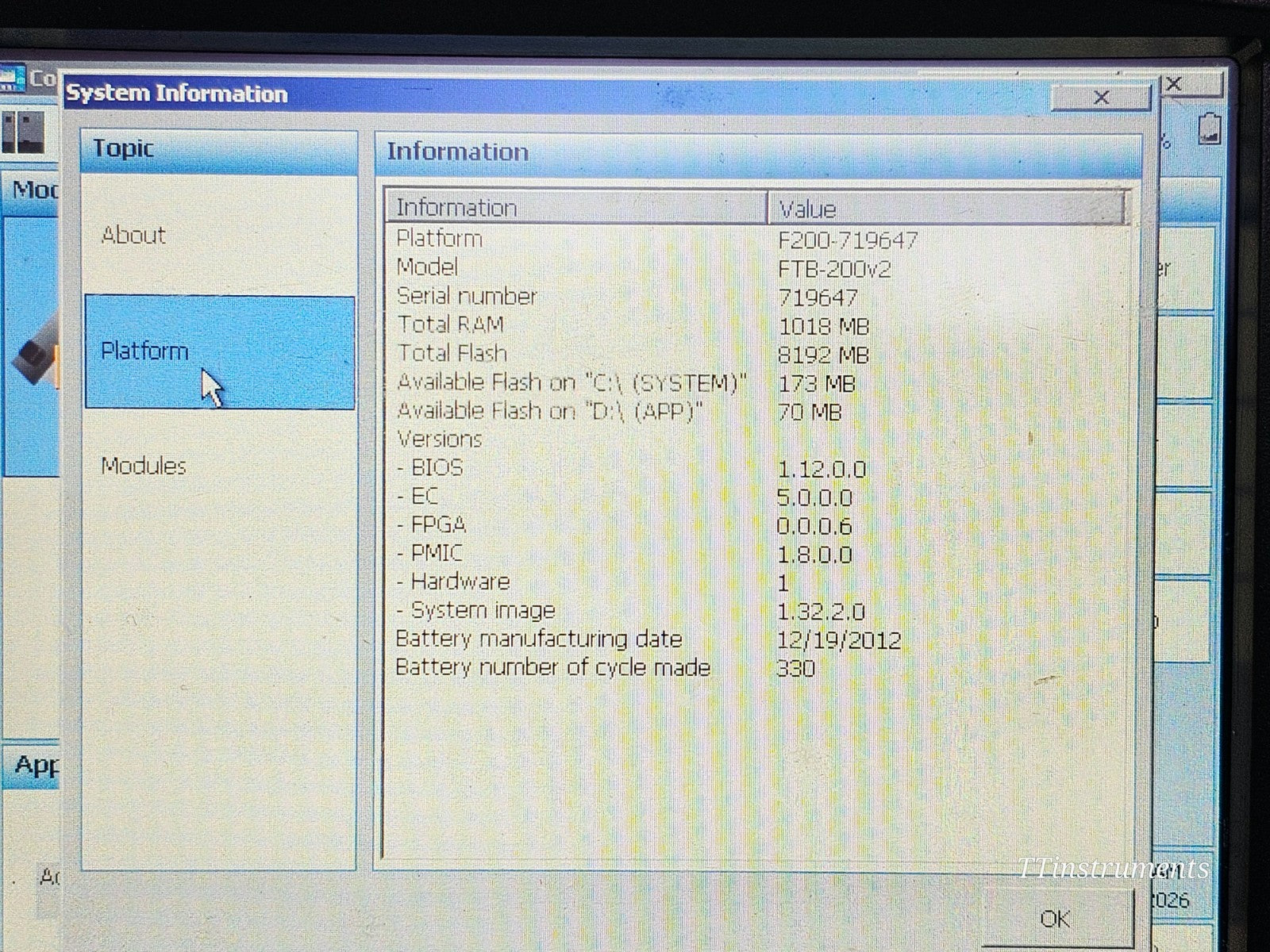This screenshot has width=1270, height=952.
Task: Click the app icon in background window title bar
Action: coord(13,79)
